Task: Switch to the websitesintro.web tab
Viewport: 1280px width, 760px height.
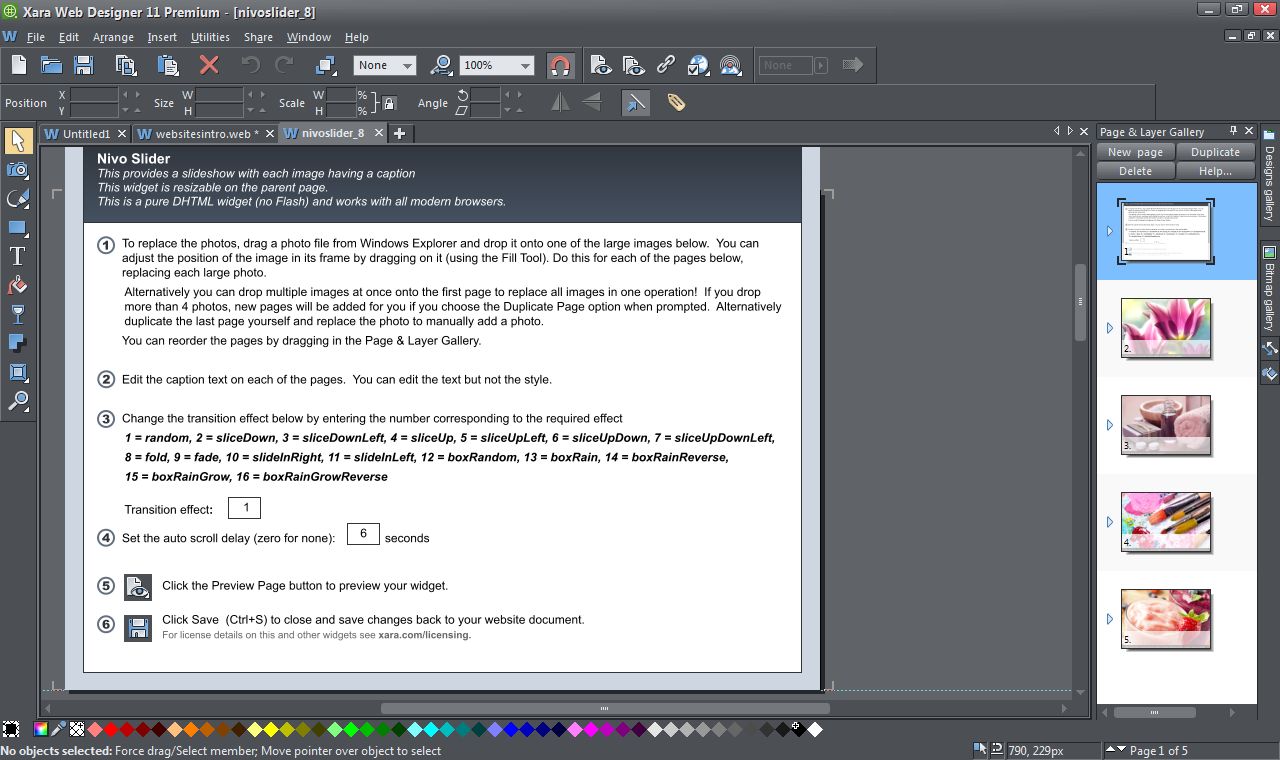Action: (205, 133)
